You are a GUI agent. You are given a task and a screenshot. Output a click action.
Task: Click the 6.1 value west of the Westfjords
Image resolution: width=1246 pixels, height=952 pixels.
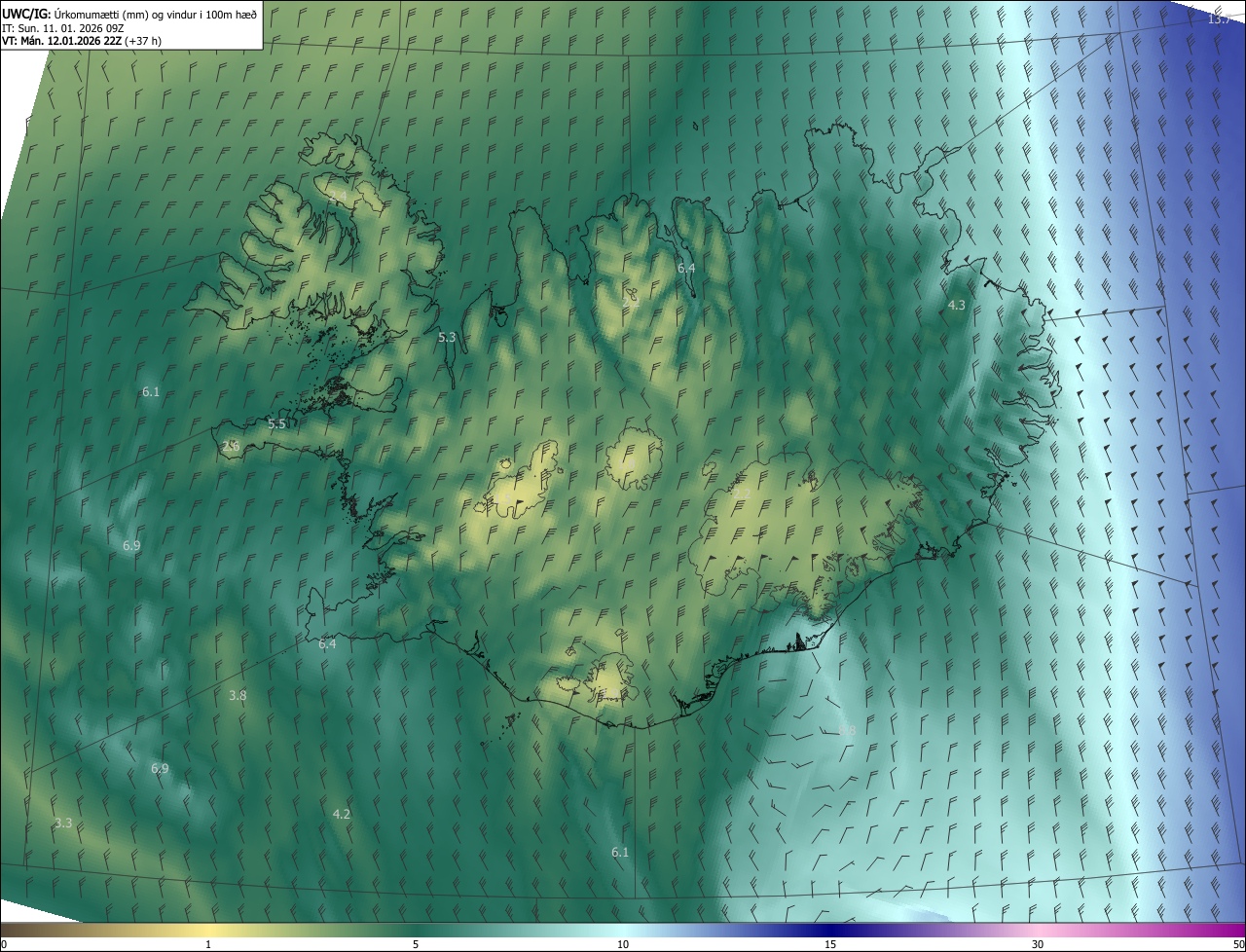[x=151, y=391]
